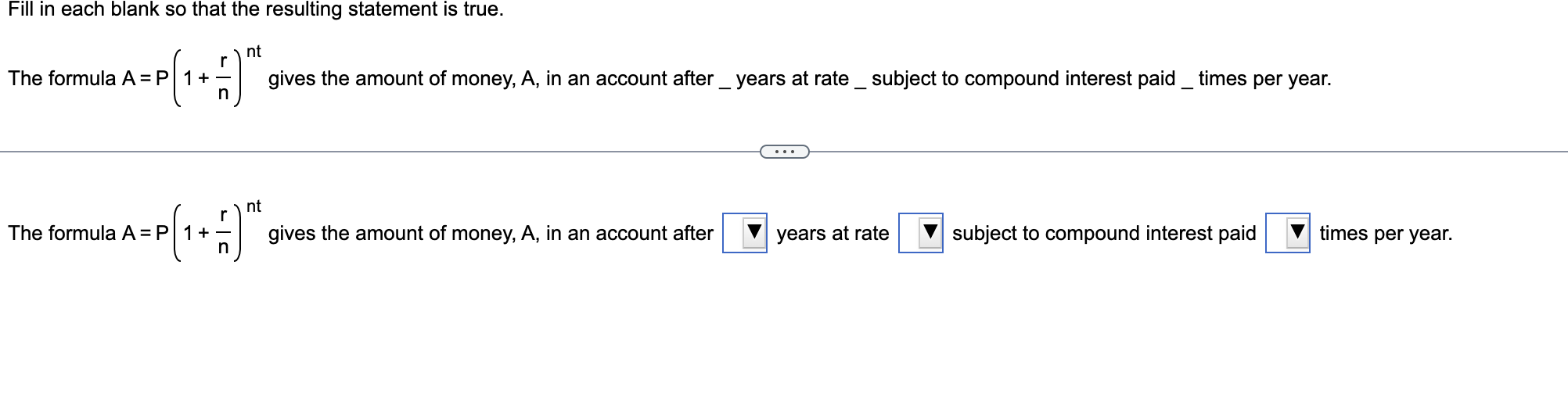Click the second blank after "years at rate" in question
Screen dimensions: 1568x394
point(861,86)
